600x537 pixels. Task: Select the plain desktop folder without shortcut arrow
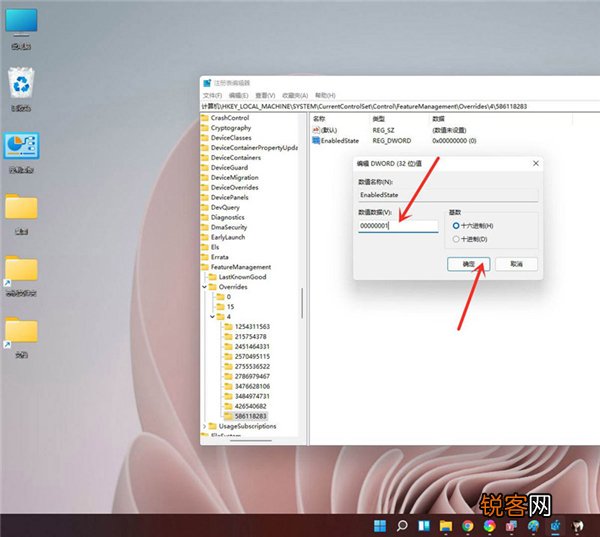[21, 214]
